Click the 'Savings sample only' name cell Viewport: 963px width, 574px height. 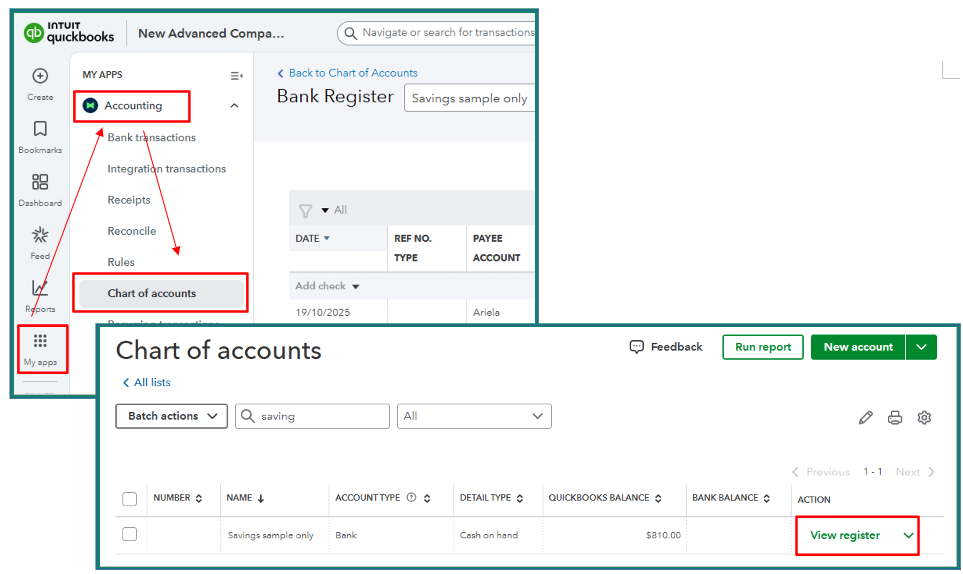271,535
